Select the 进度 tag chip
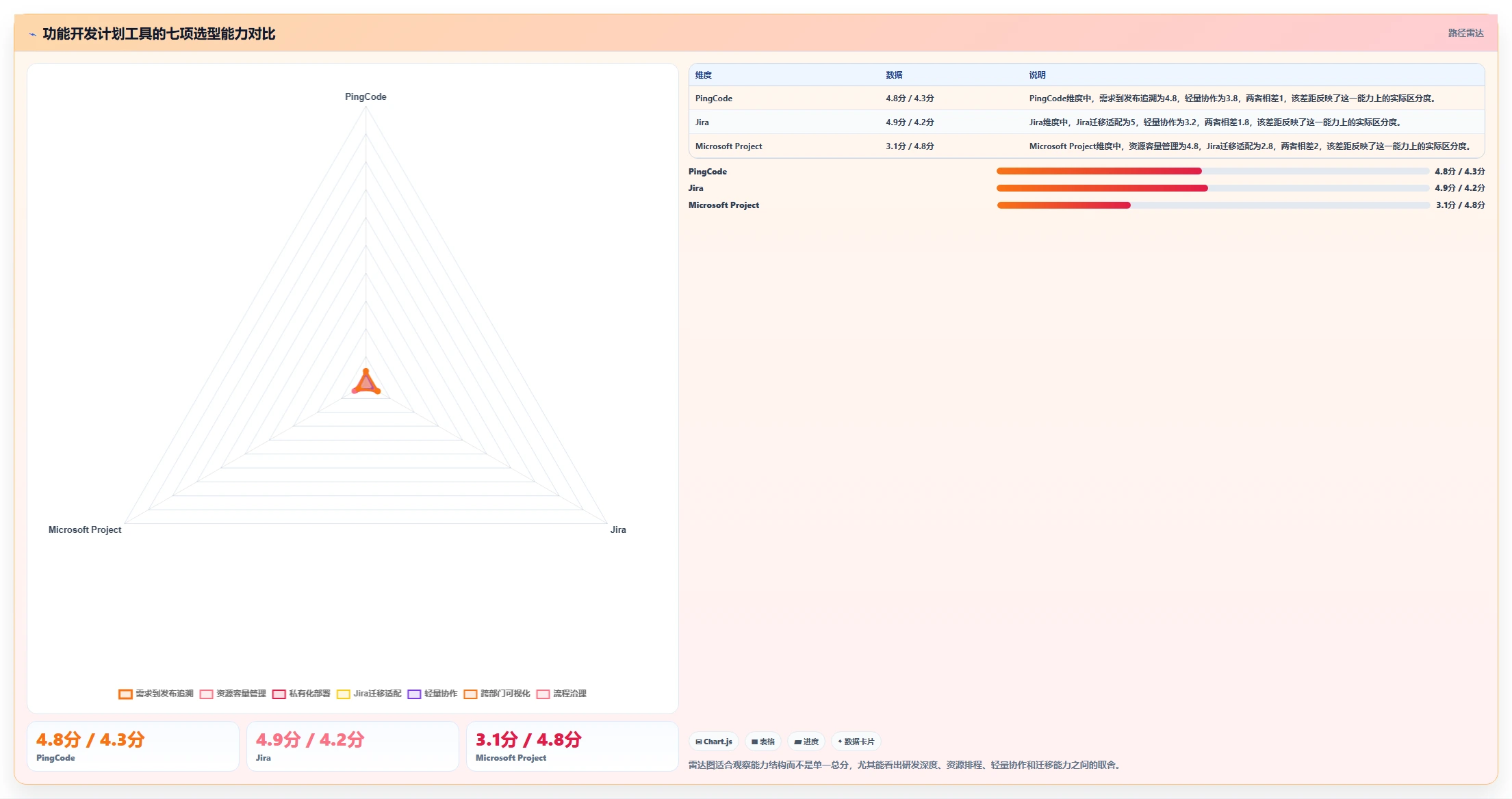Screen dimensions: 1512x799 [806, 742]
